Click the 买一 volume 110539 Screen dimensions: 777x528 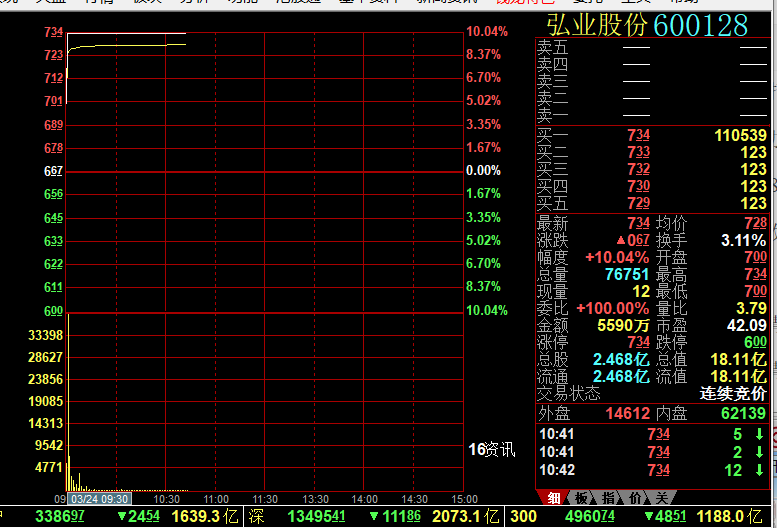(x=740, y=135)
